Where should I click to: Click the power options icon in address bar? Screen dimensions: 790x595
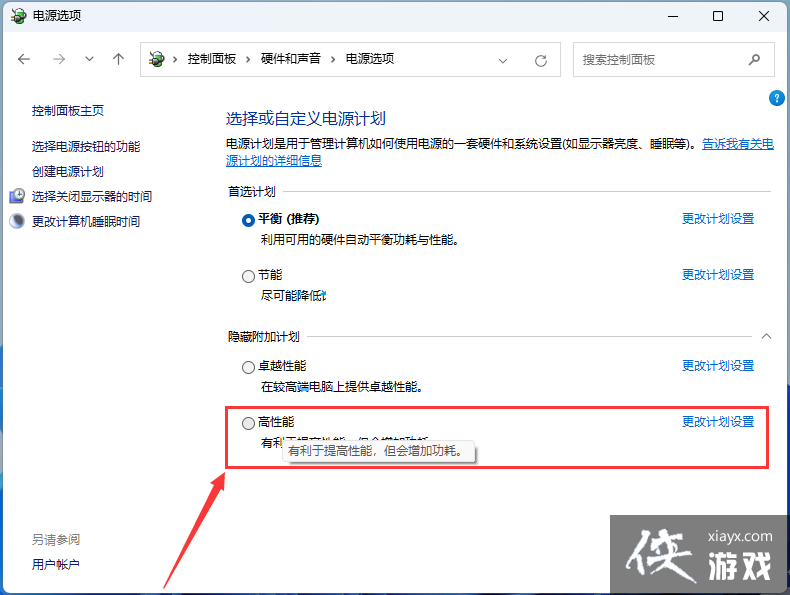click(157, 59)
